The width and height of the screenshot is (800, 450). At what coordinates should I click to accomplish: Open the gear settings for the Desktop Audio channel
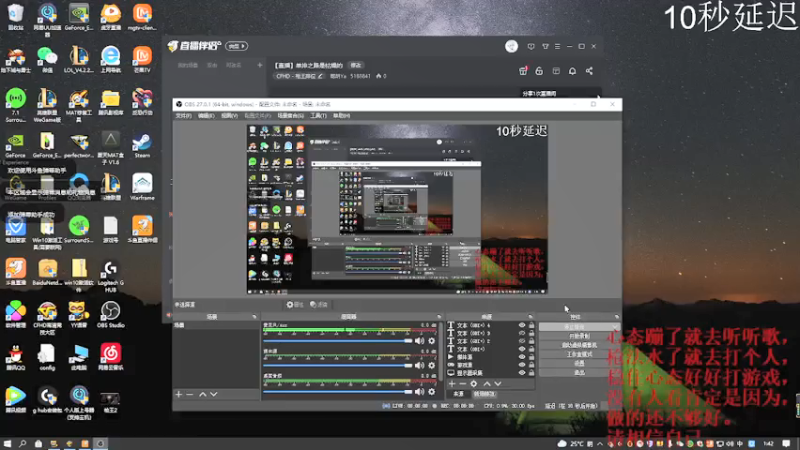432,392
